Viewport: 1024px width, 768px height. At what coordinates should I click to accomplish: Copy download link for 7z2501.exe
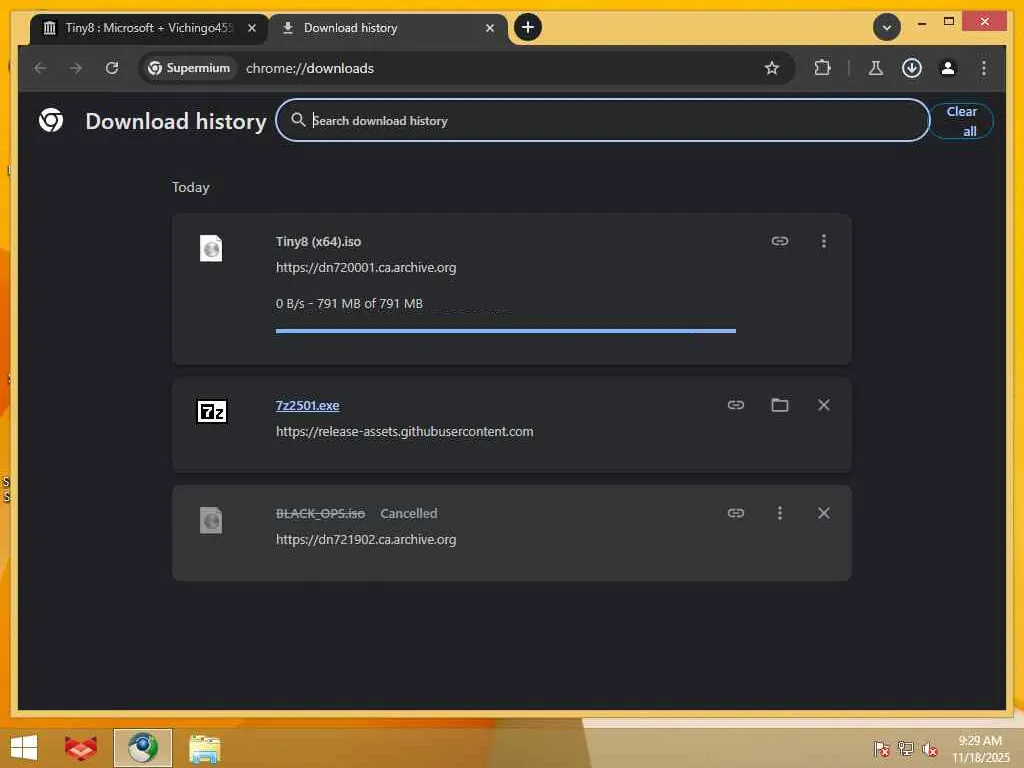tap(736, 405)
